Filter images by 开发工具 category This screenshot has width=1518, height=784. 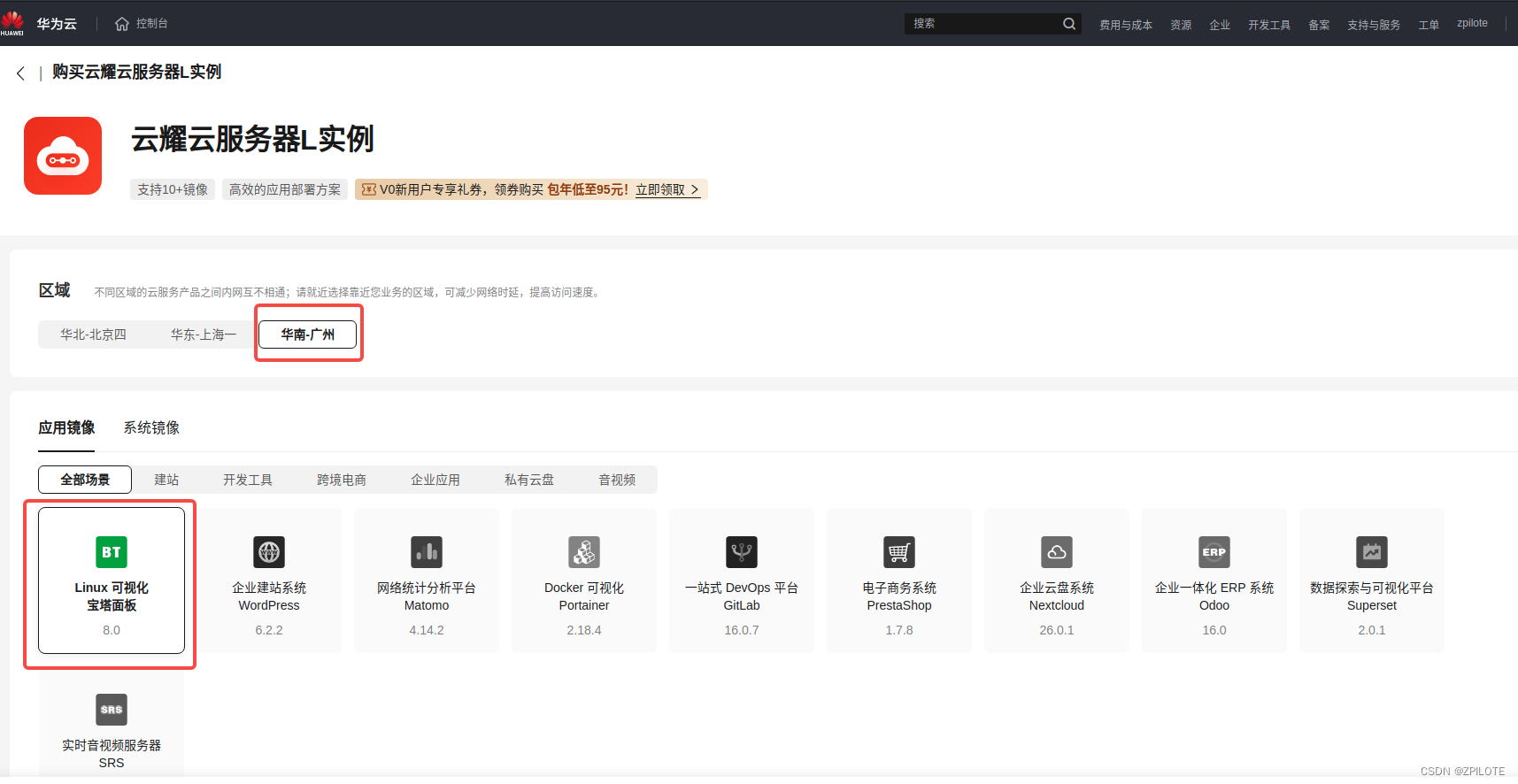(248, 480)
